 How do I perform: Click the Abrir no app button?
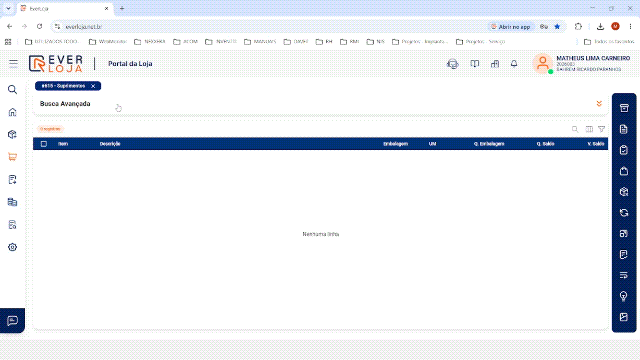(x=511, y=27)
